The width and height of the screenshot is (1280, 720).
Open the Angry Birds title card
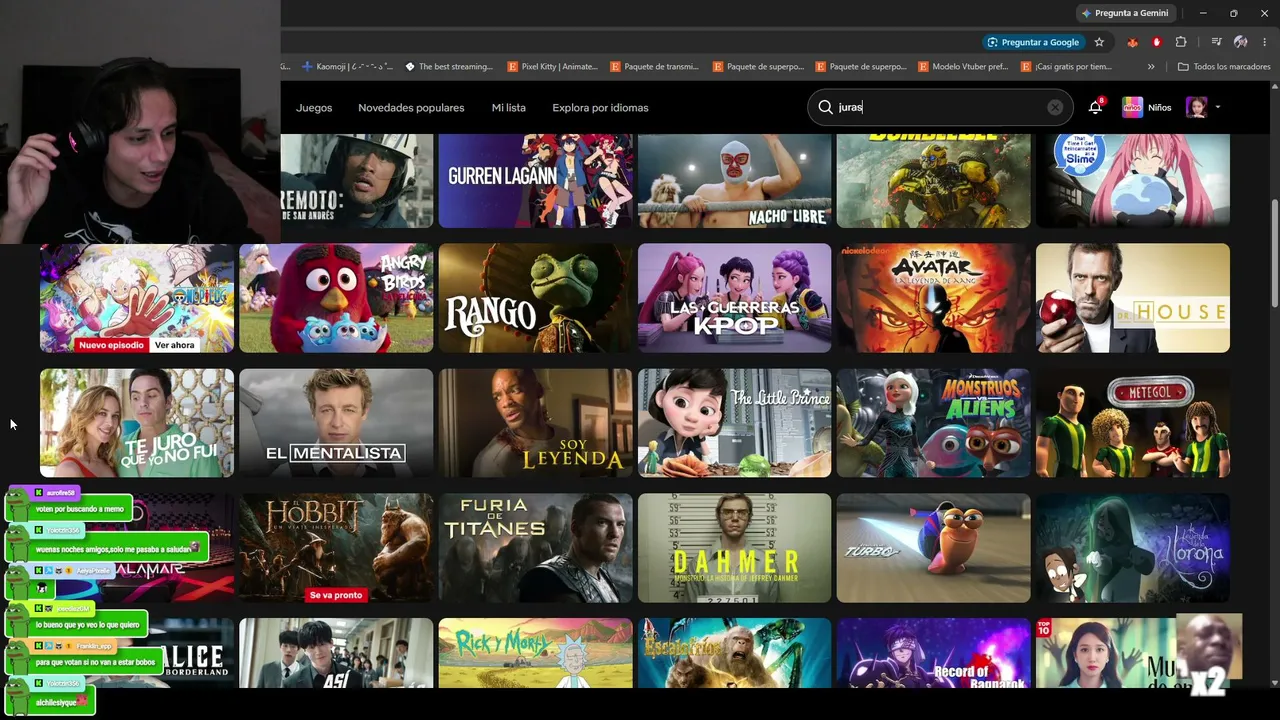(x=336, y=298)
